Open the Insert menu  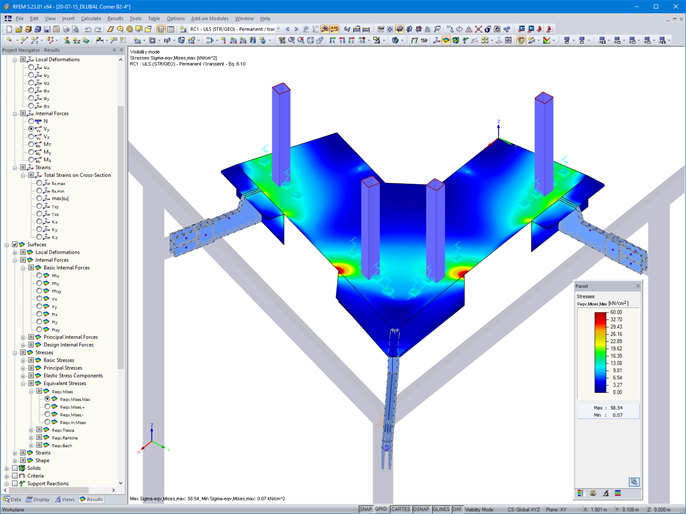pos(68,18)
